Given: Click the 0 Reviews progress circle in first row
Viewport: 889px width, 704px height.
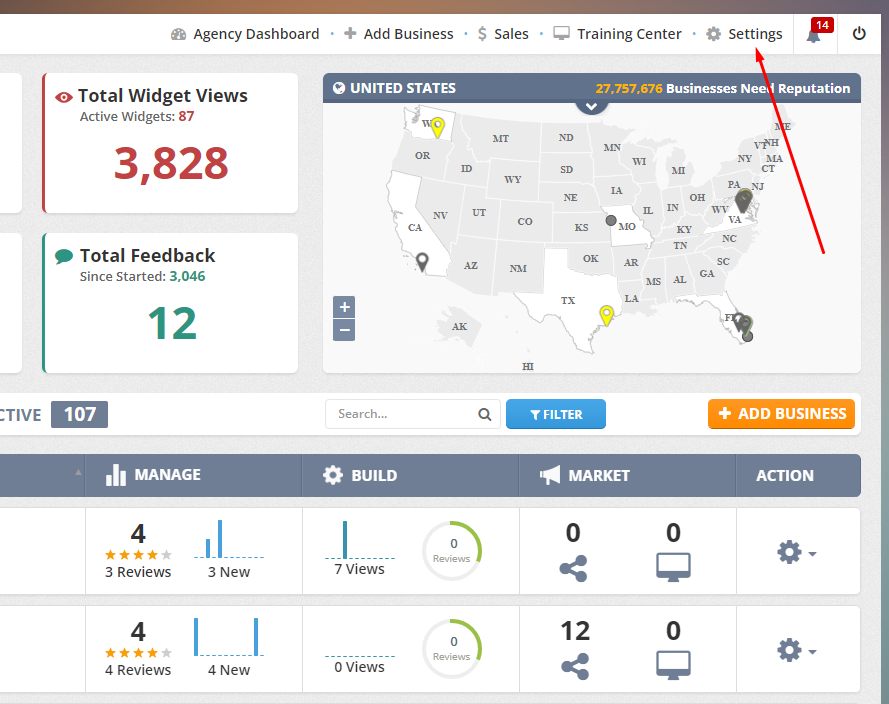Looking at the screenshot, I should pyautogui.click(x=451, y=551).
